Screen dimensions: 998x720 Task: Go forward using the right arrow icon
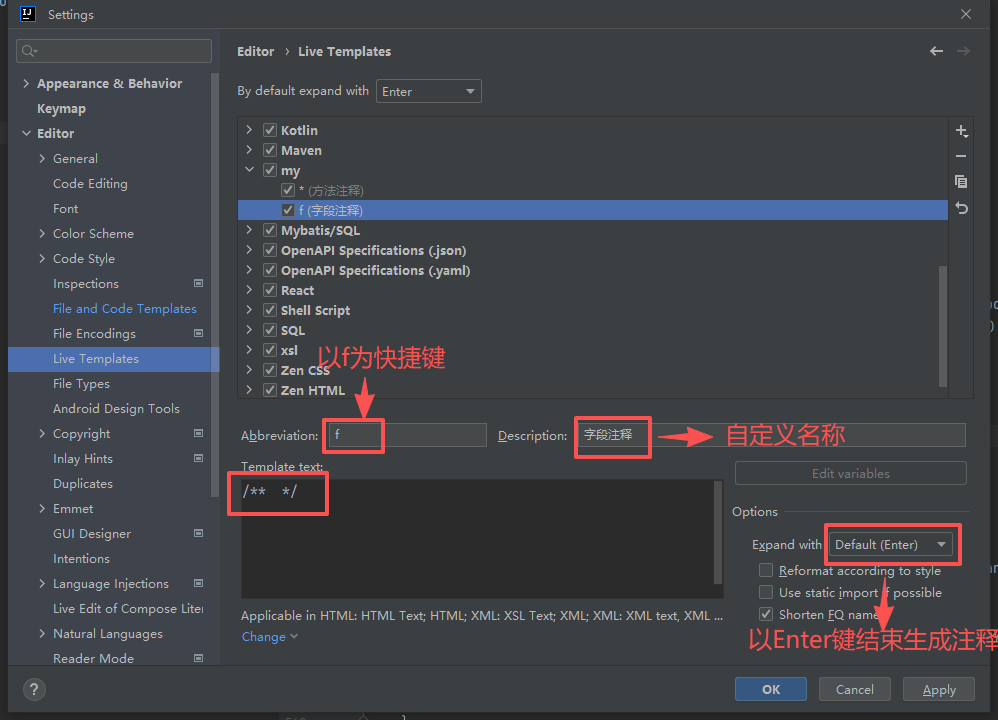(x=964, y=51)
